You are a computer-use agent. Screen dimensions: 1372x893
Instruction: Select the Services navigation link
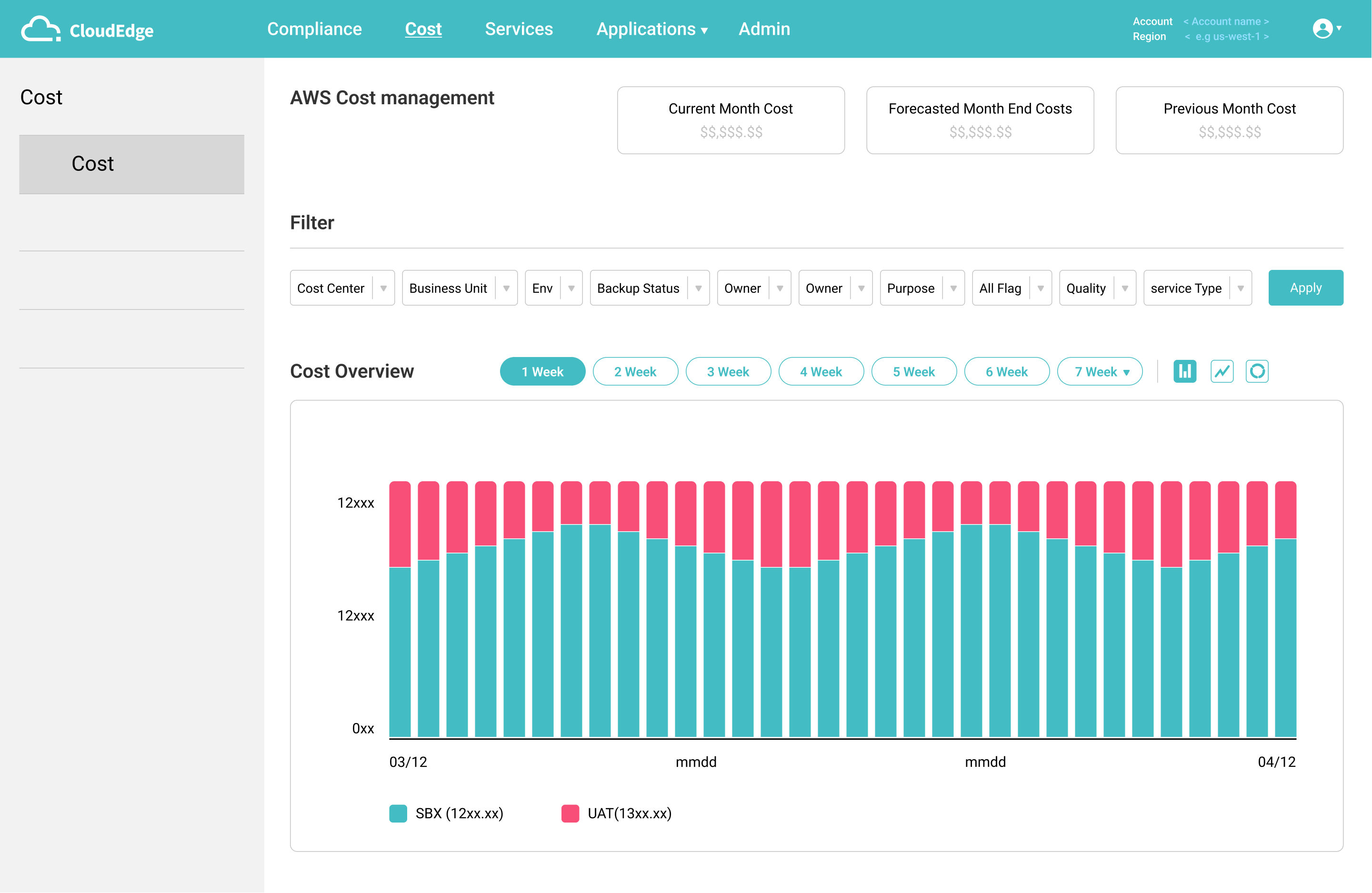pos(518,29)
